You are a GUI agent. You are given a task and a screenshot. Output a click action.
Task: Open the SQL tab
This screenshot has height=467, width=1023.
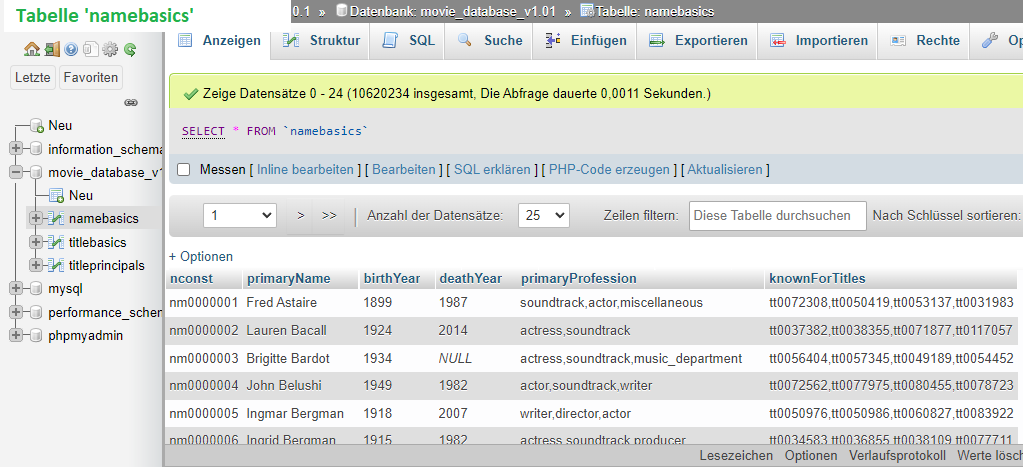[408, 40]
